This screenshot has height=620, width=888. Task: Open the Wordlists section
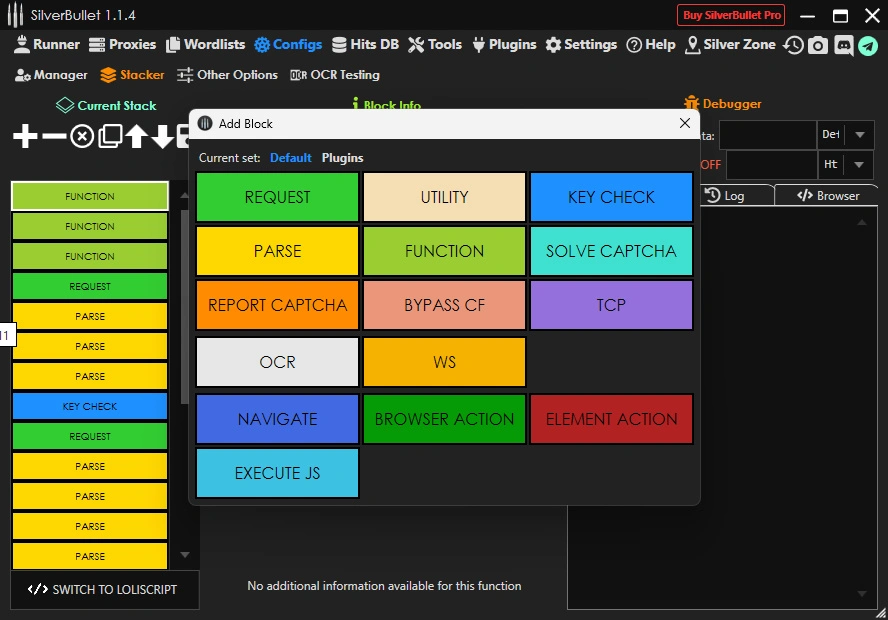(206, 44)
